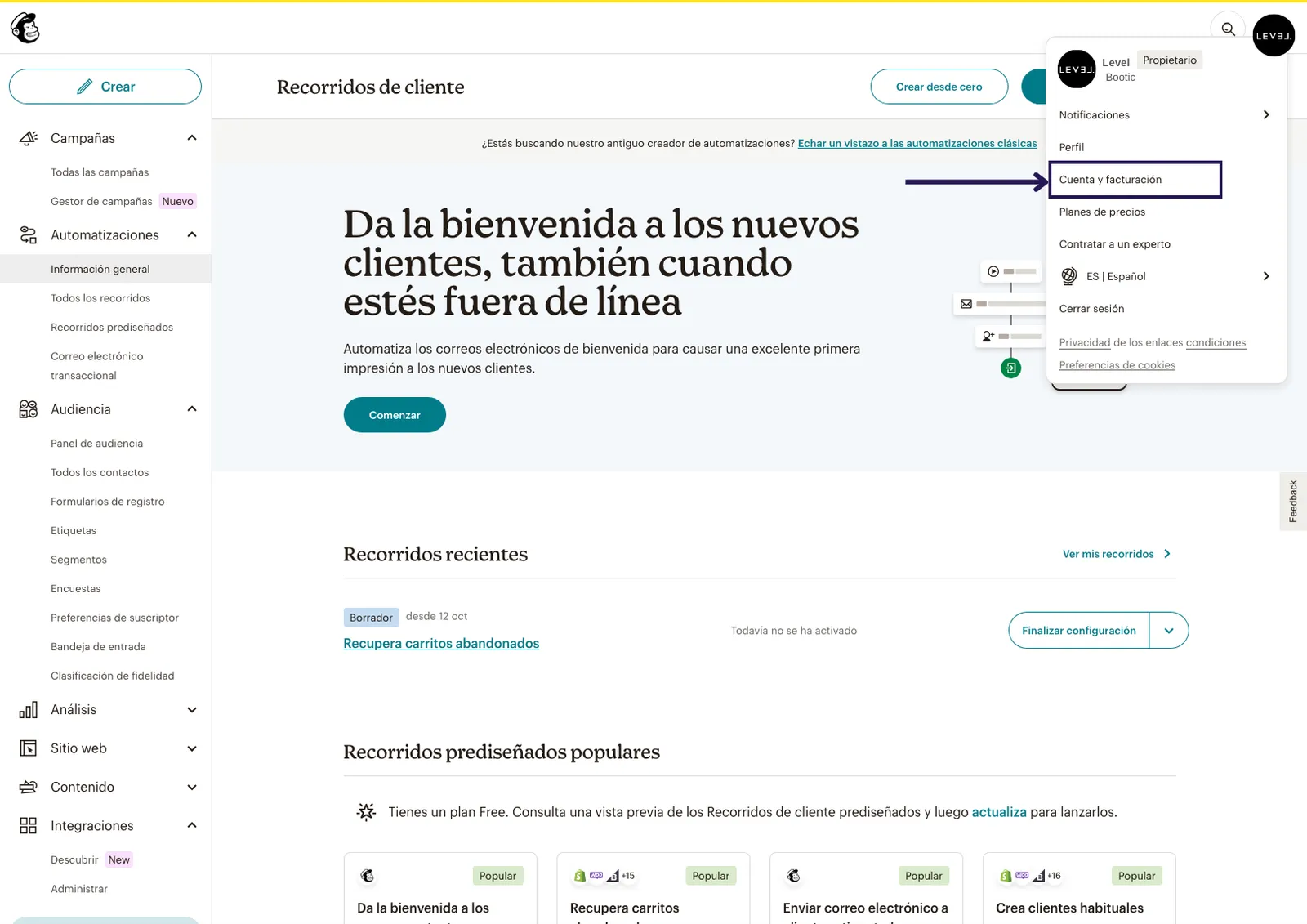Open the Feedback side tab
1307x924 pixels.
(1293, 501)
